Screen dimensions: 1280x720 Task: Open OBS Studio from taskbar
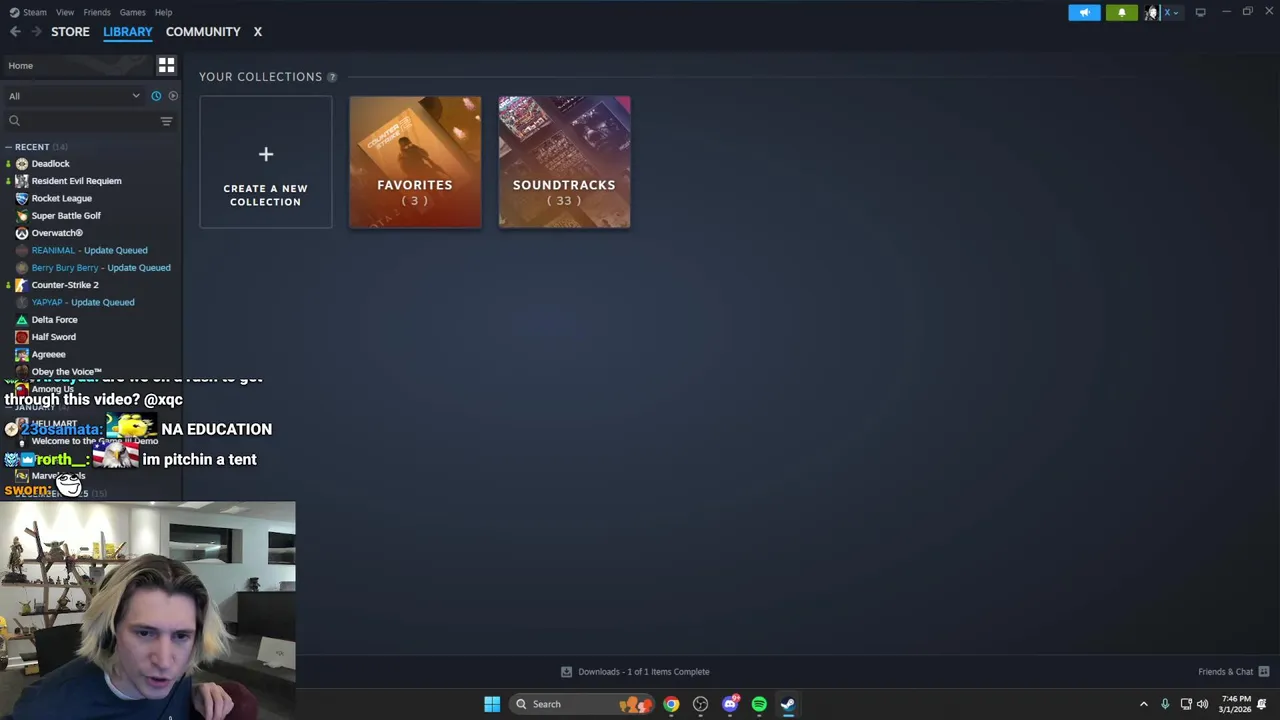coord(700,704)
